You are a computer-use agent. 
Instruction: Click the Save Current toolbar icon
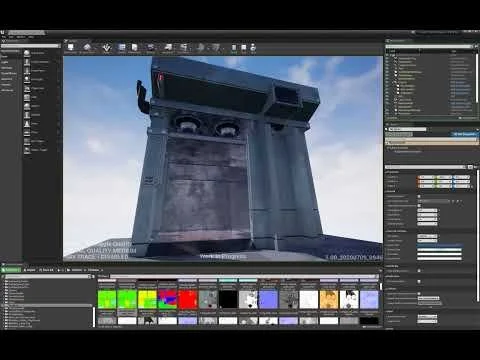click(71, 48)
